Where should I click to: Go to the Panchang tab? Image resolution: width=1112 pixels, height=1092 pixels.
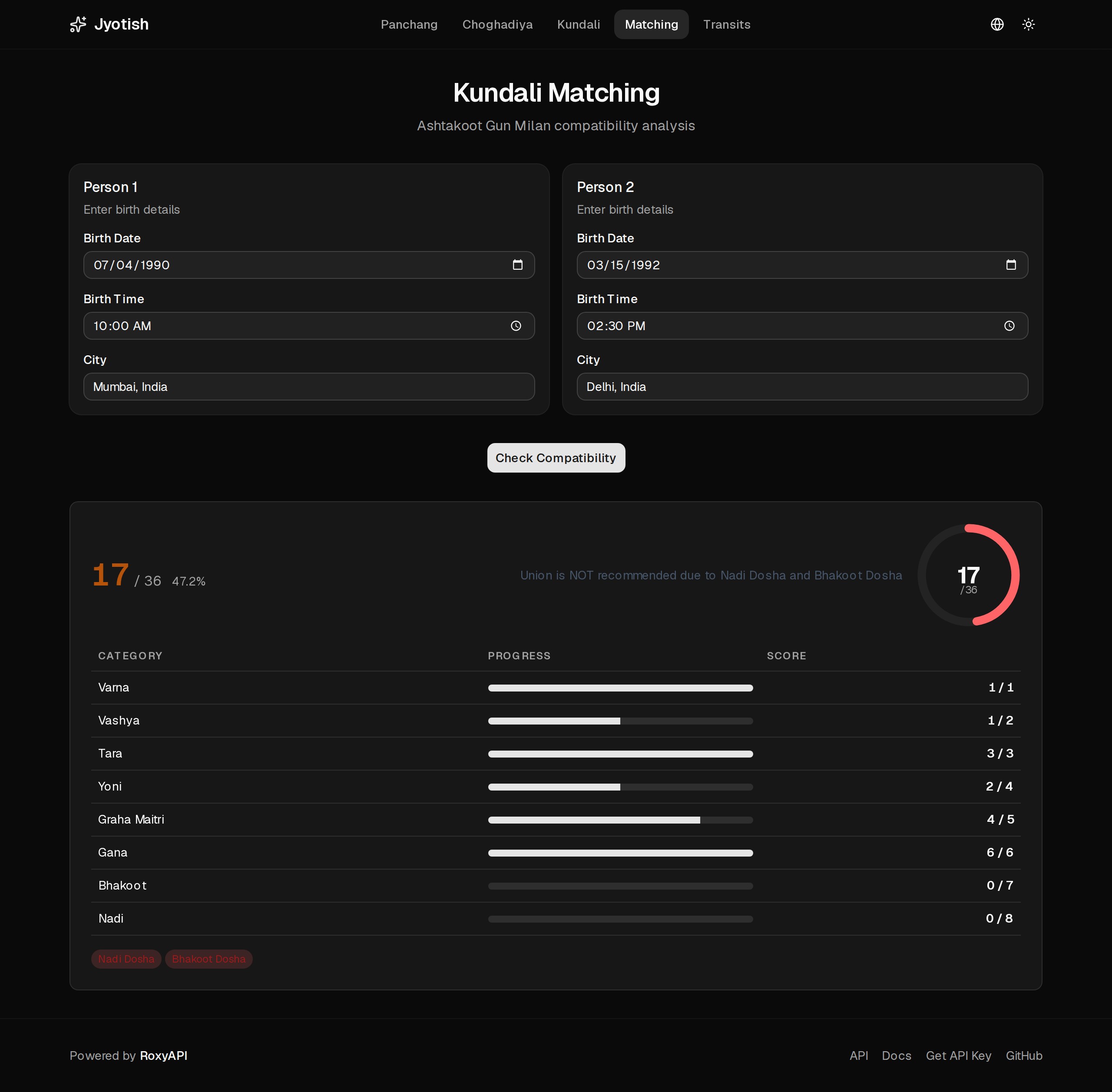(409, 24)
